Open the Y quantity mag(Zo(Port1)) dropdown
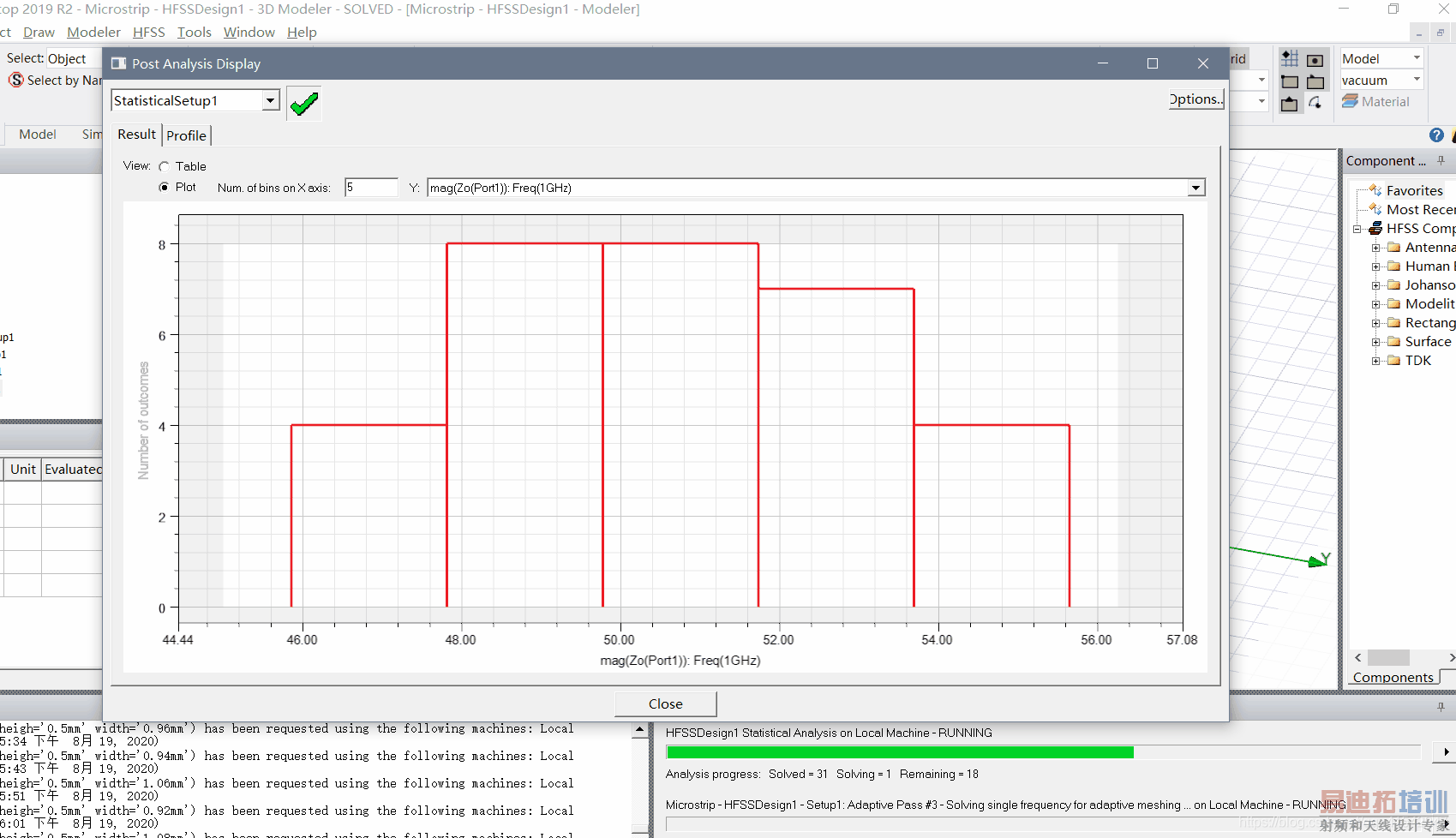1456x838 pixels. pos(1195,188)
